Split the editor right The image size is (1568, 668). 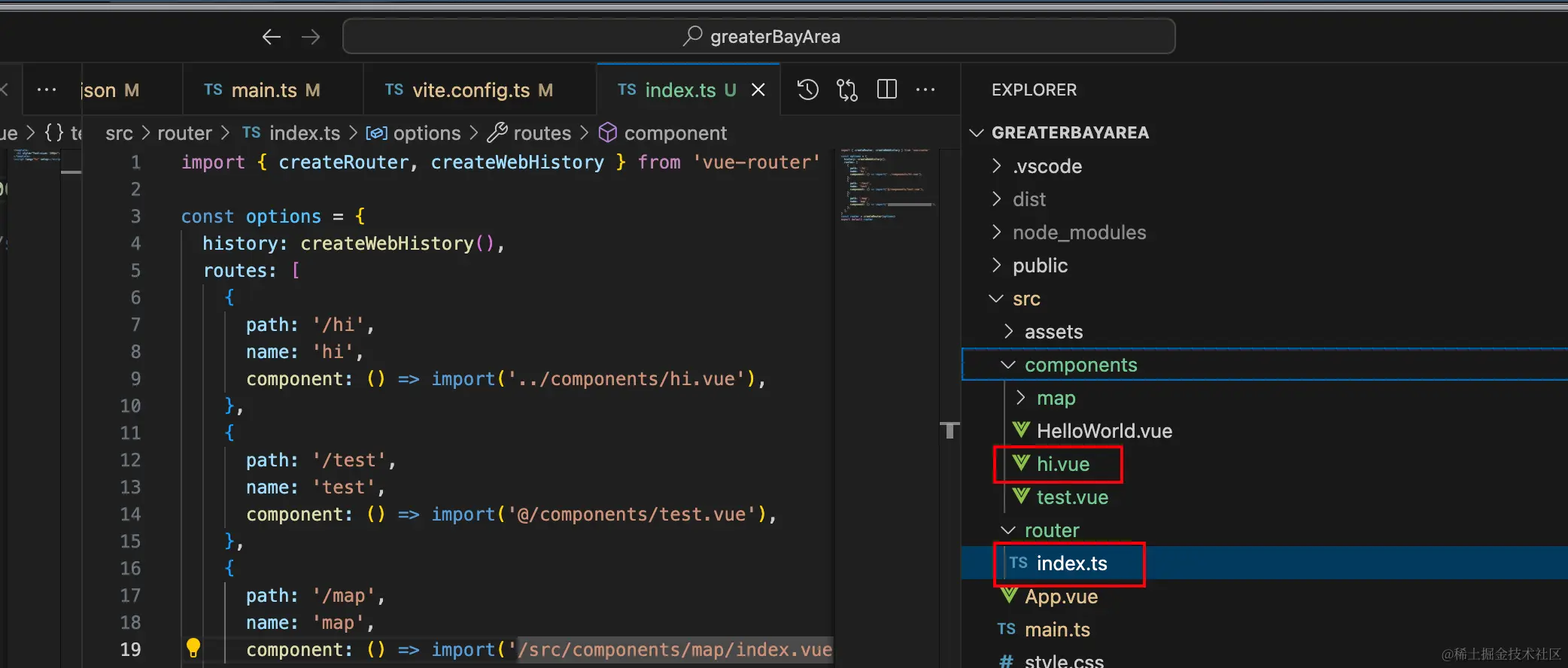[x=887, y=90]
